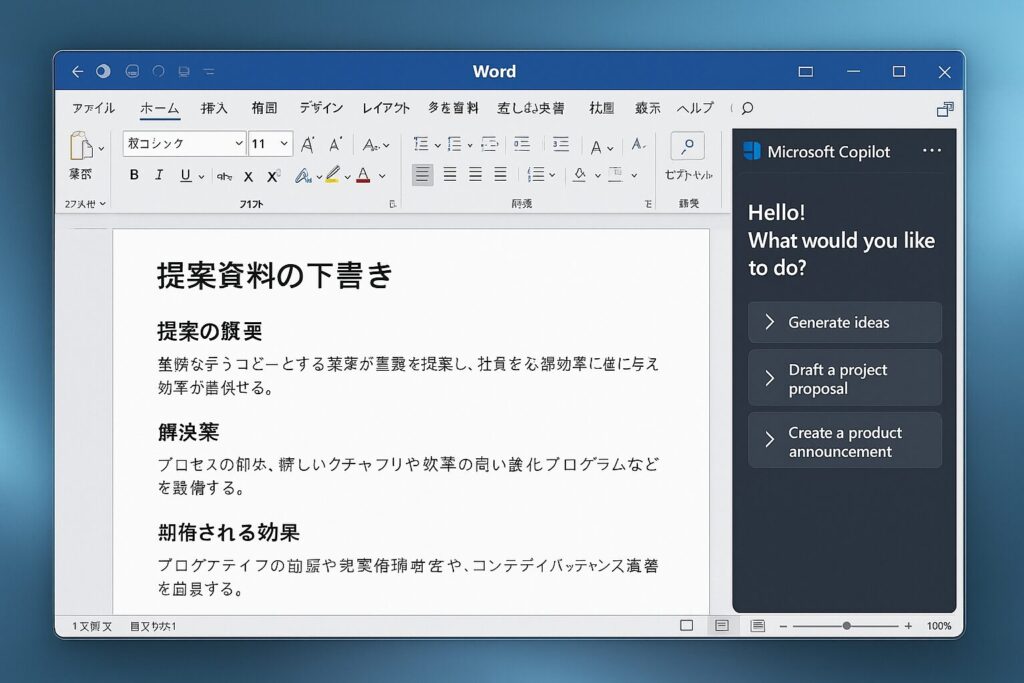Turn on right paragraph alignment
The height and width of the screenshot is (683, 1024).
coord(475,174)
